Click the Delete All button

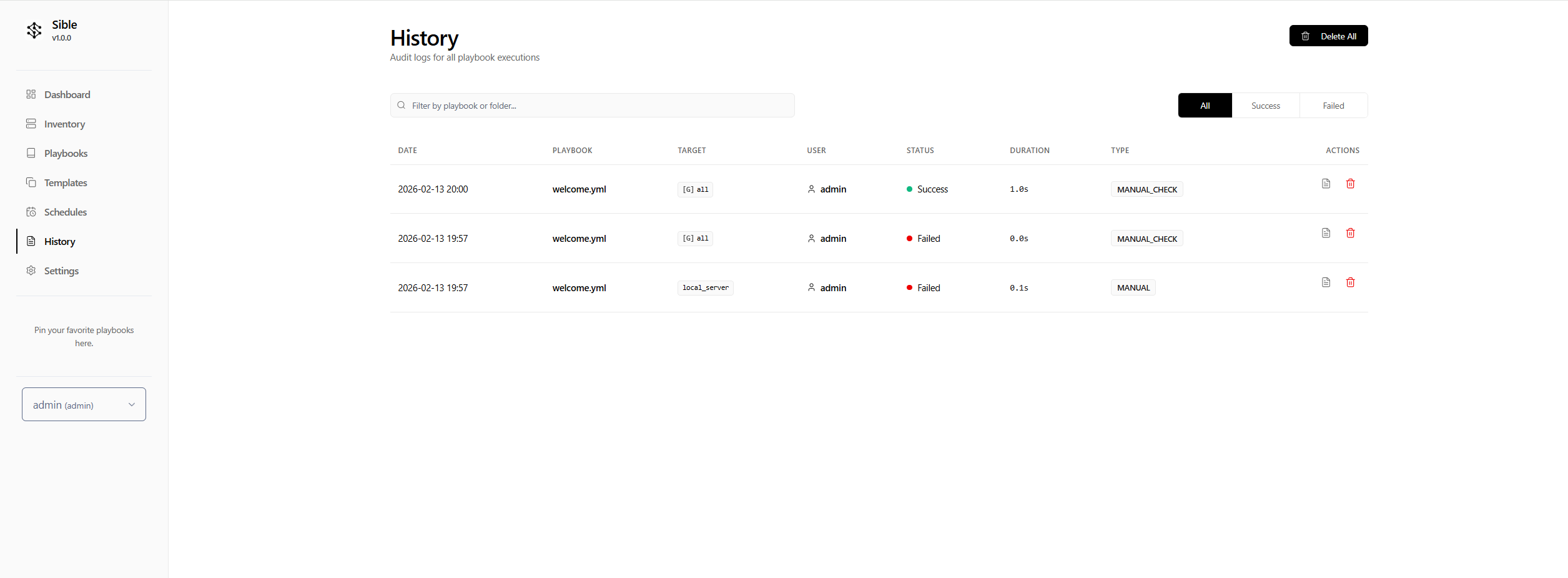point(1328,36)
